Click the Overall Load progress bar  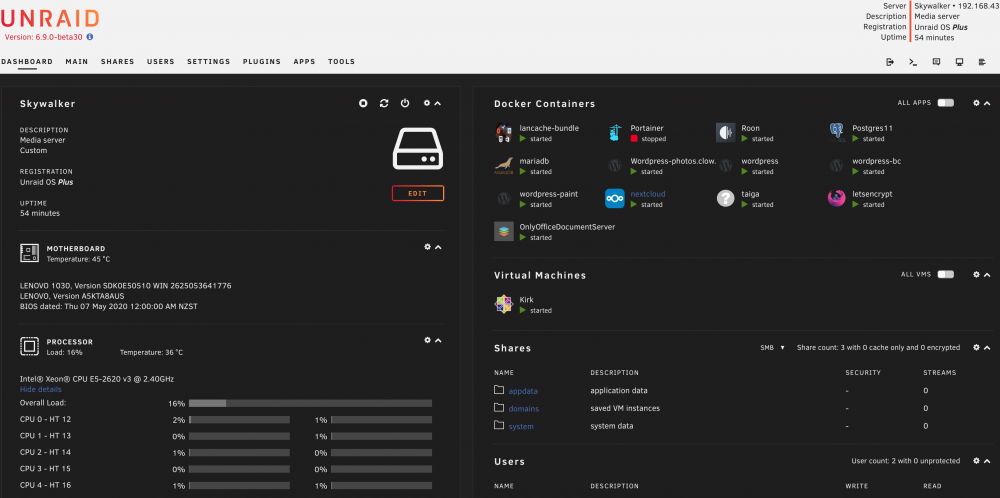coord(310,403)
